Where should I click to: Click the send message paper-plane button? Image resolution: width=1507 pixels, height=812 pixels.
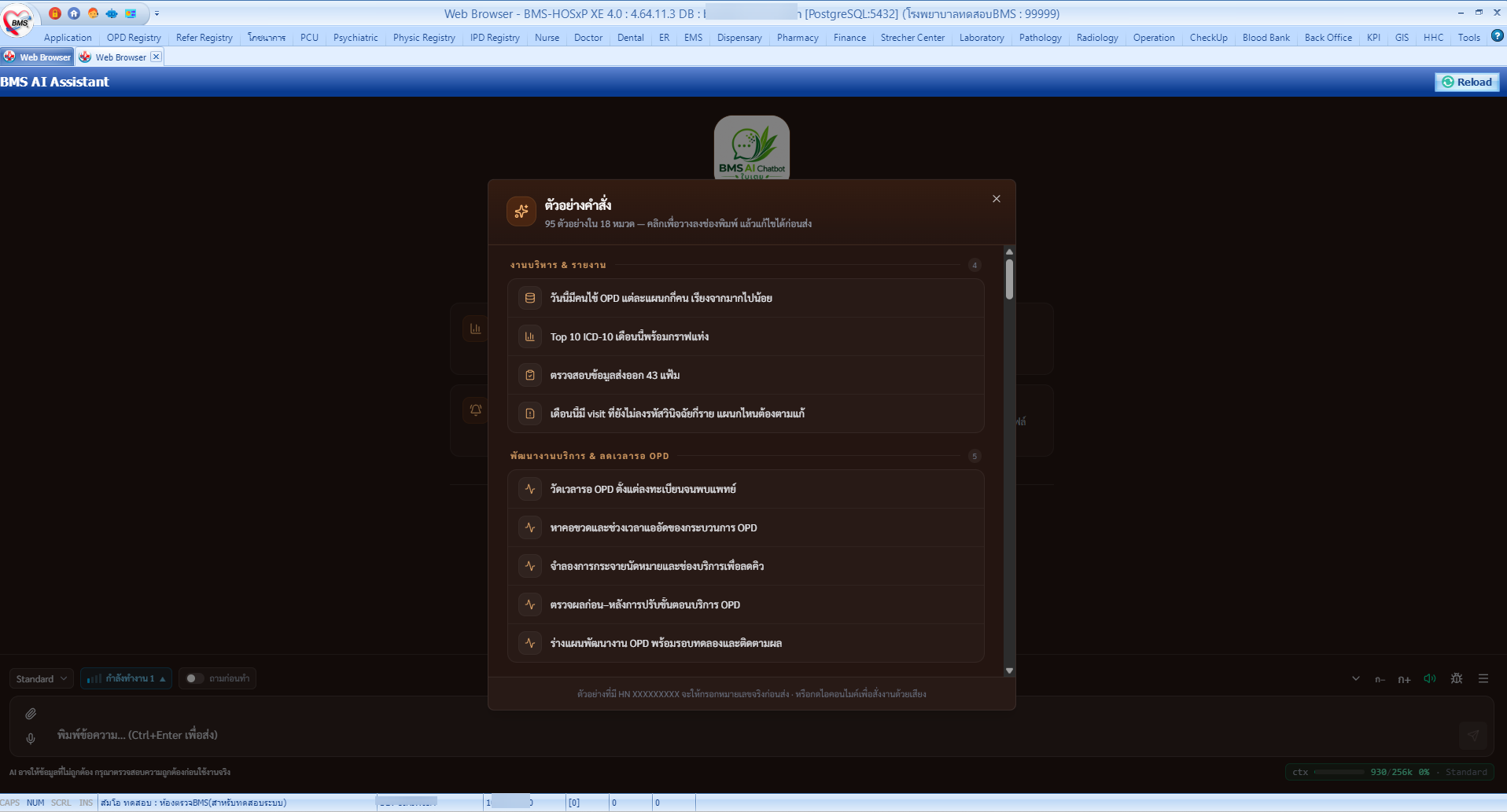click(x=1473, y=736)
